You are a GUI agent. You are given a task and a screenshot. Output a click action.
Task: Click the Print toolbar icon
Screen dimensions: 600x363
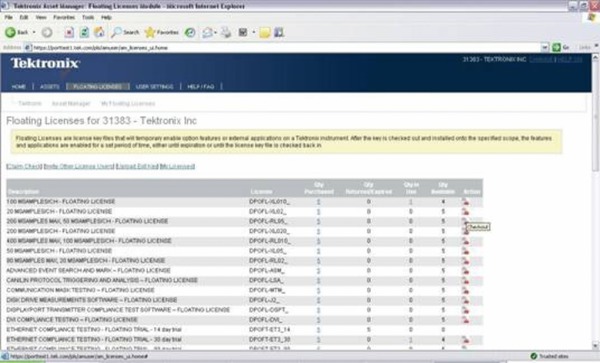(226, 33)
